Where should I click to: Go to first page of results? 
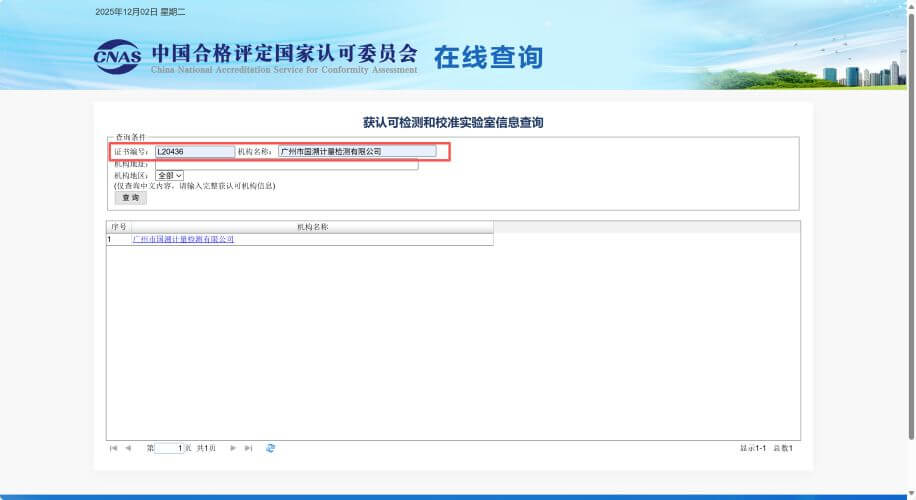(113, 448)
